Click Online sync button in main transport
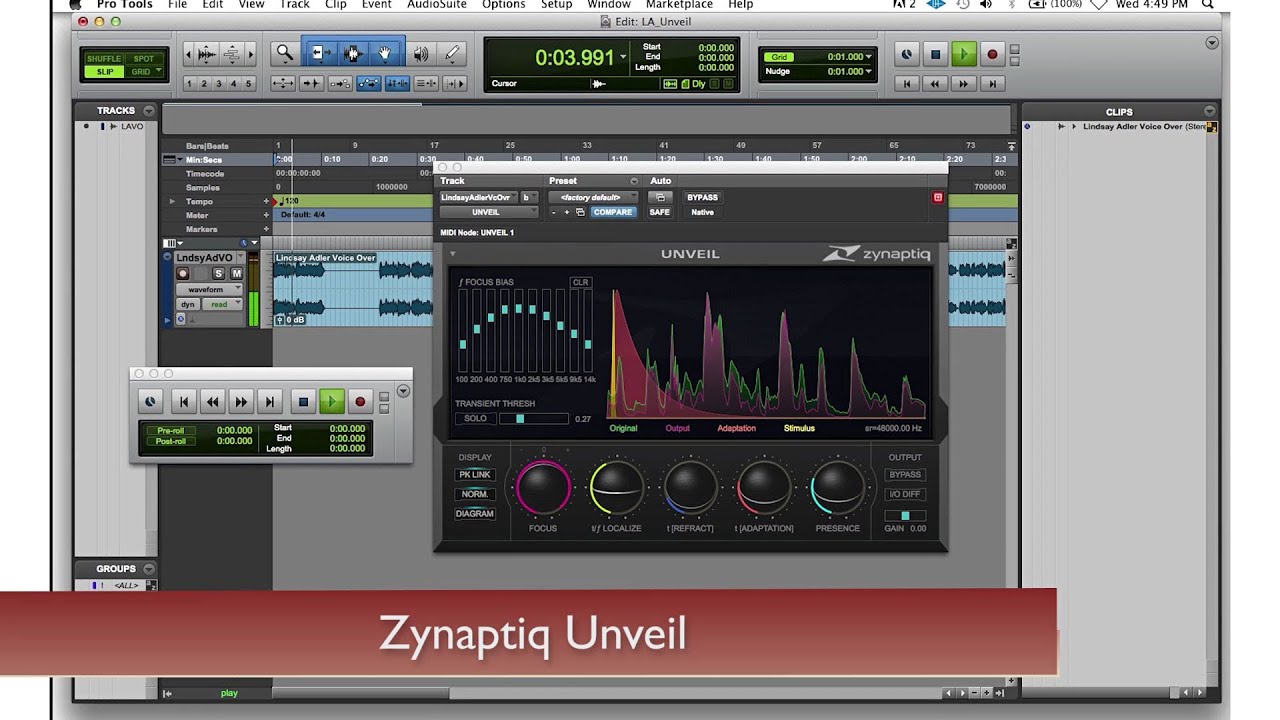The height and width of the screenshot is (720, 1280). click(x=907, y=54)
